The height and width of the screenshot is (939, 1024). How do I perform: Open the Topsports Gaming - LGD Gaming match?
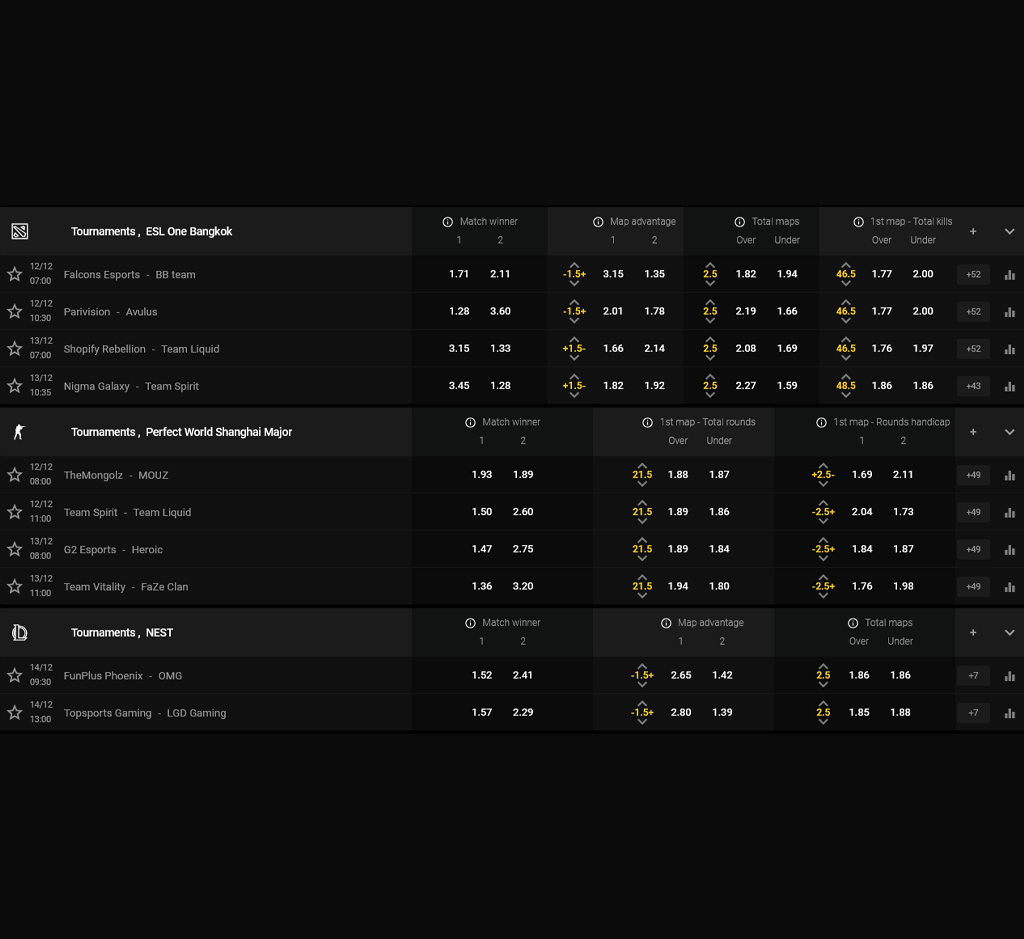coord(145,712)
